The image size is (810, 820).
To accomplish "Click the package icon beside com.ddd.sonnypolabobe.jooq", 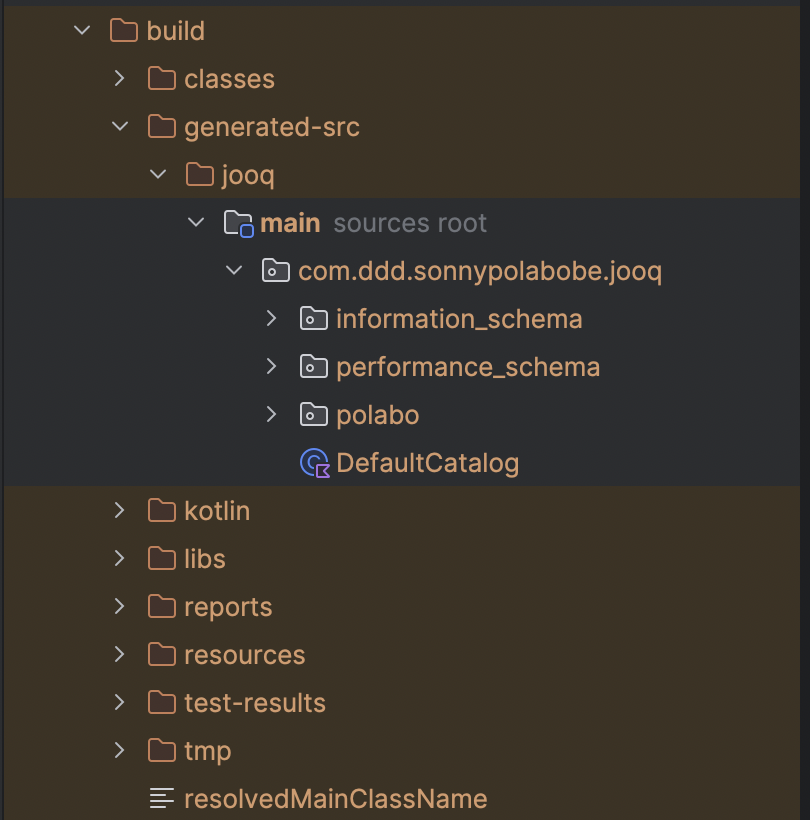I will tap(275, 270).
